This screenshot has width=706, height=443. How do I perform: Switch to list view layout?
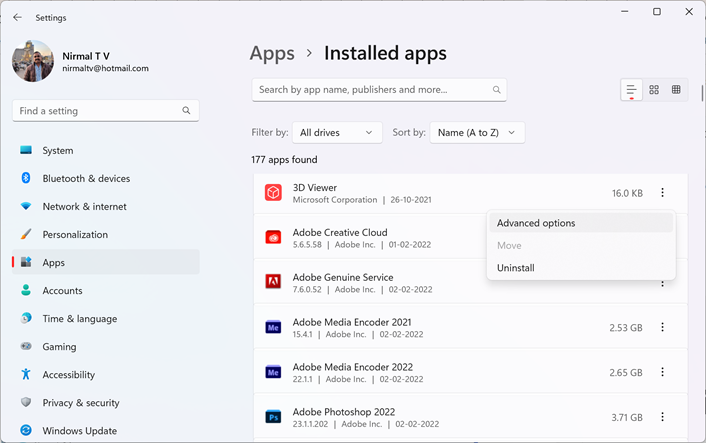coord(631,90)
